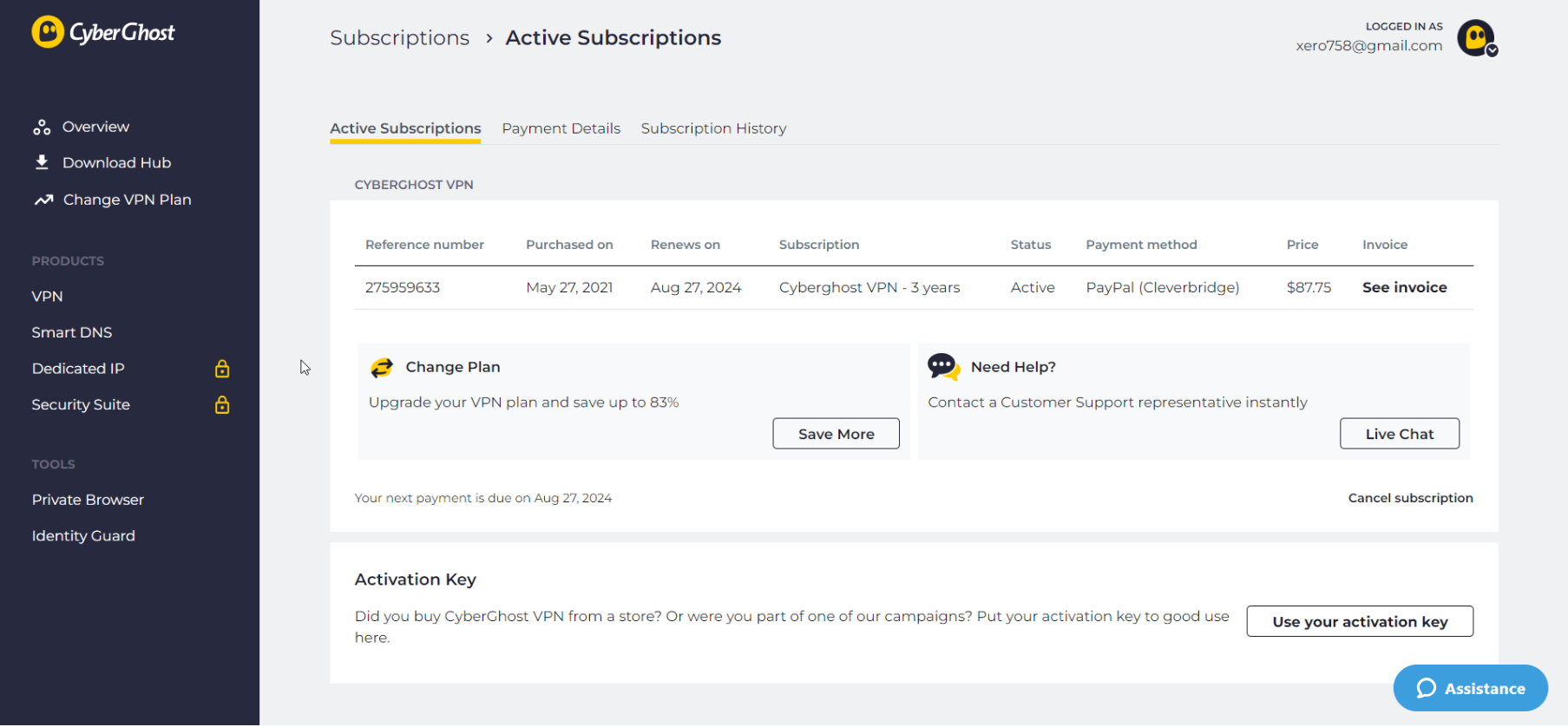The width and height of the screenshot is (1568, 727).
Task: Click the Reference number column header
Action: coord(424,245)
